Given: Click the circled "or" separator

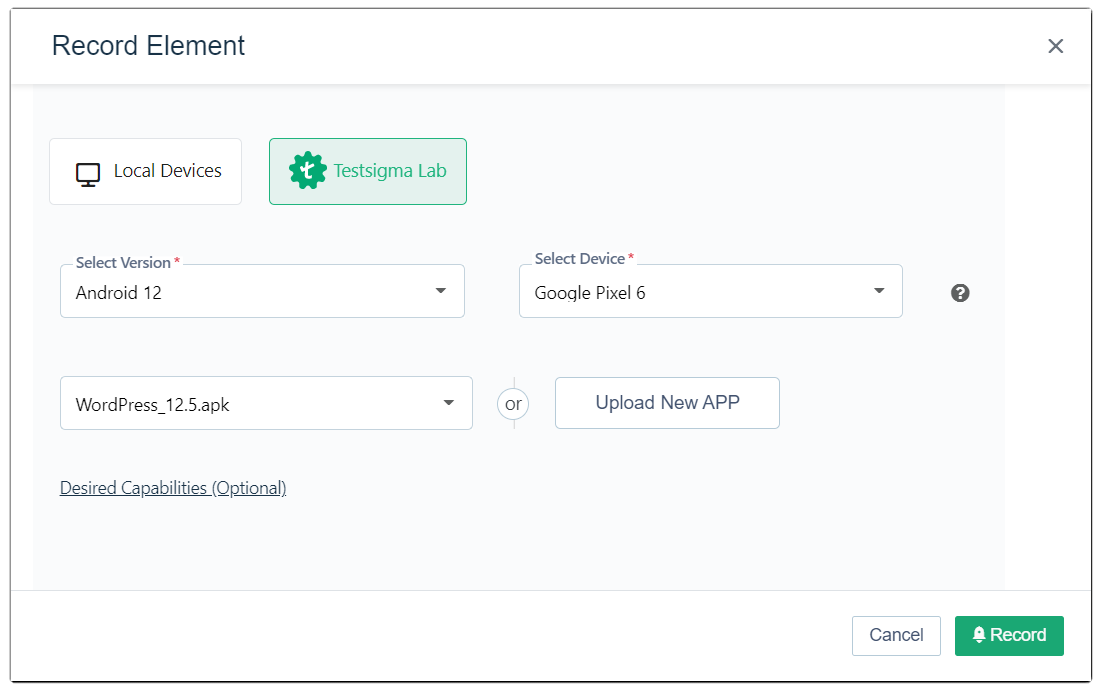Looking at the screenshot, I should [x=513, y=404].
